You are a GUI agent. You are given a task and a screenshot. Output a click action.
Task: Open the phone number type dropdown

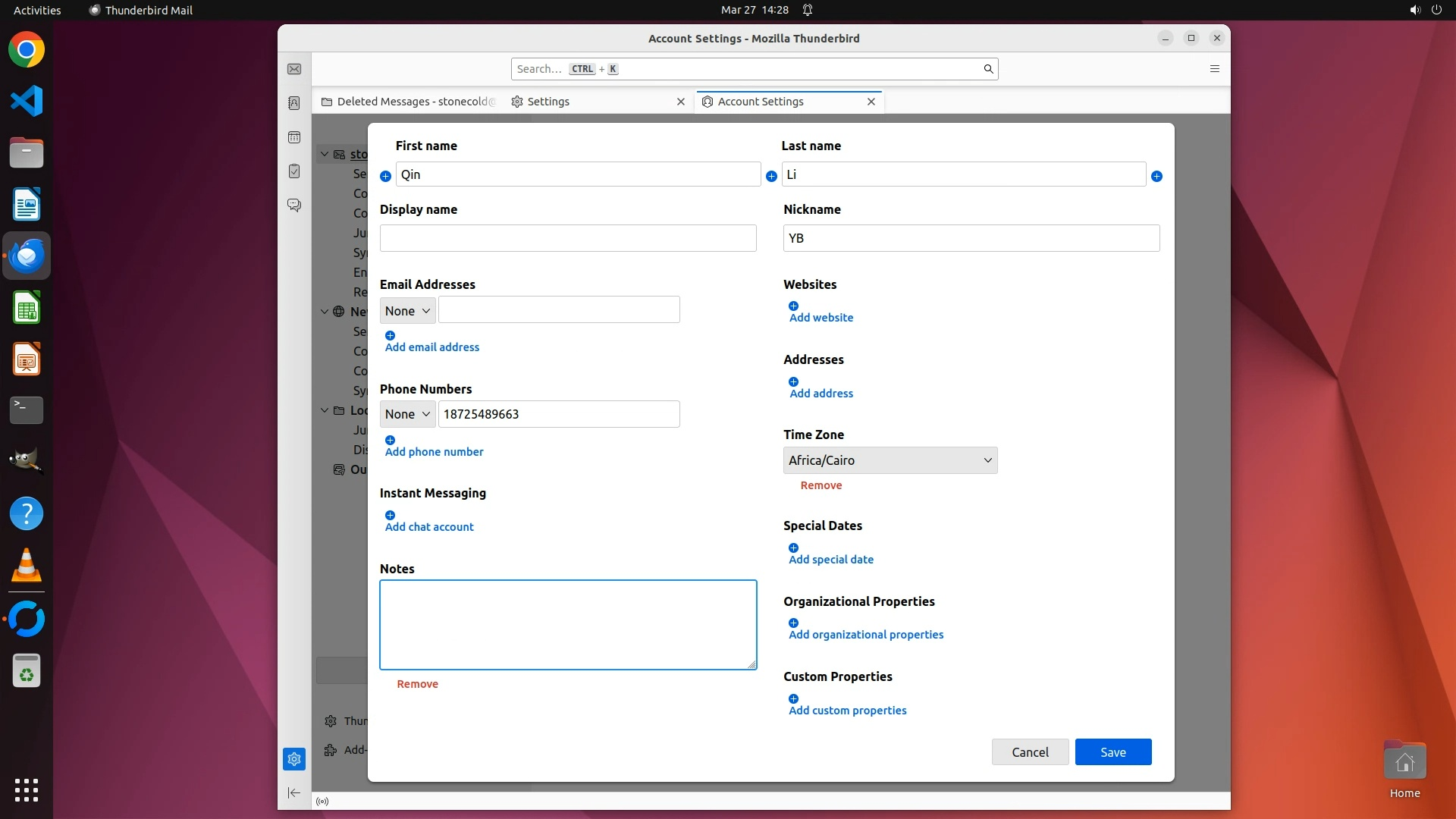[x=407, y=414]
